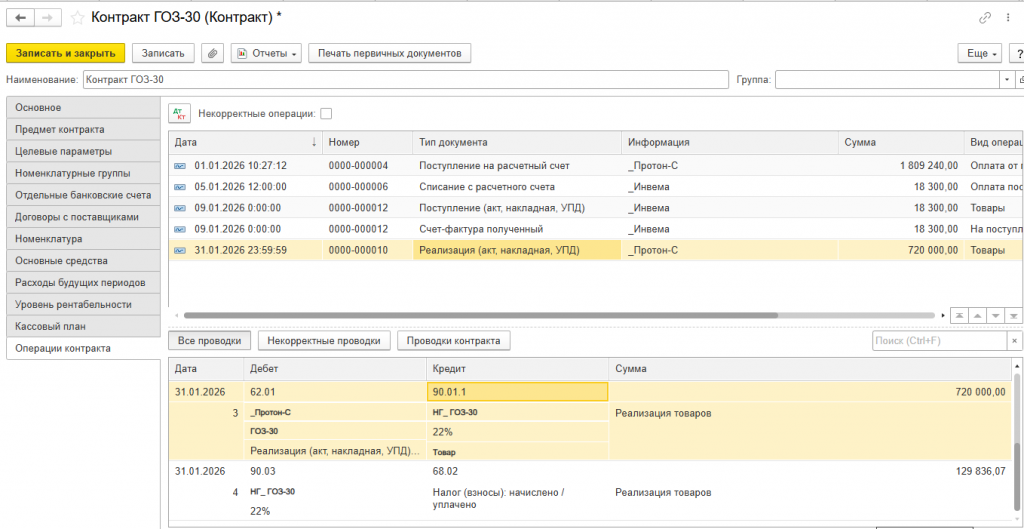1024x529 pixels.
Task: Open the Группа dropdown arrow
Action: tap(1006, 80)
